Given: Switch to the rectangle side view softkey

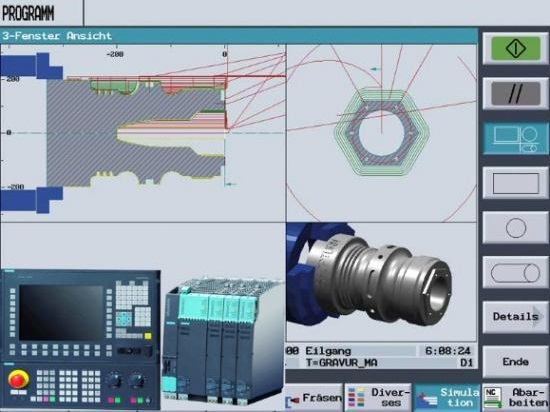Looking at the screenshot, I should coord(515,183).
